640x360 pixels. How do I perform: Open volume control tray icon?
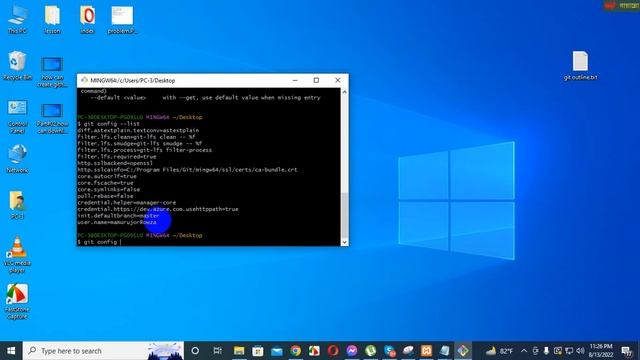point(580,351)
